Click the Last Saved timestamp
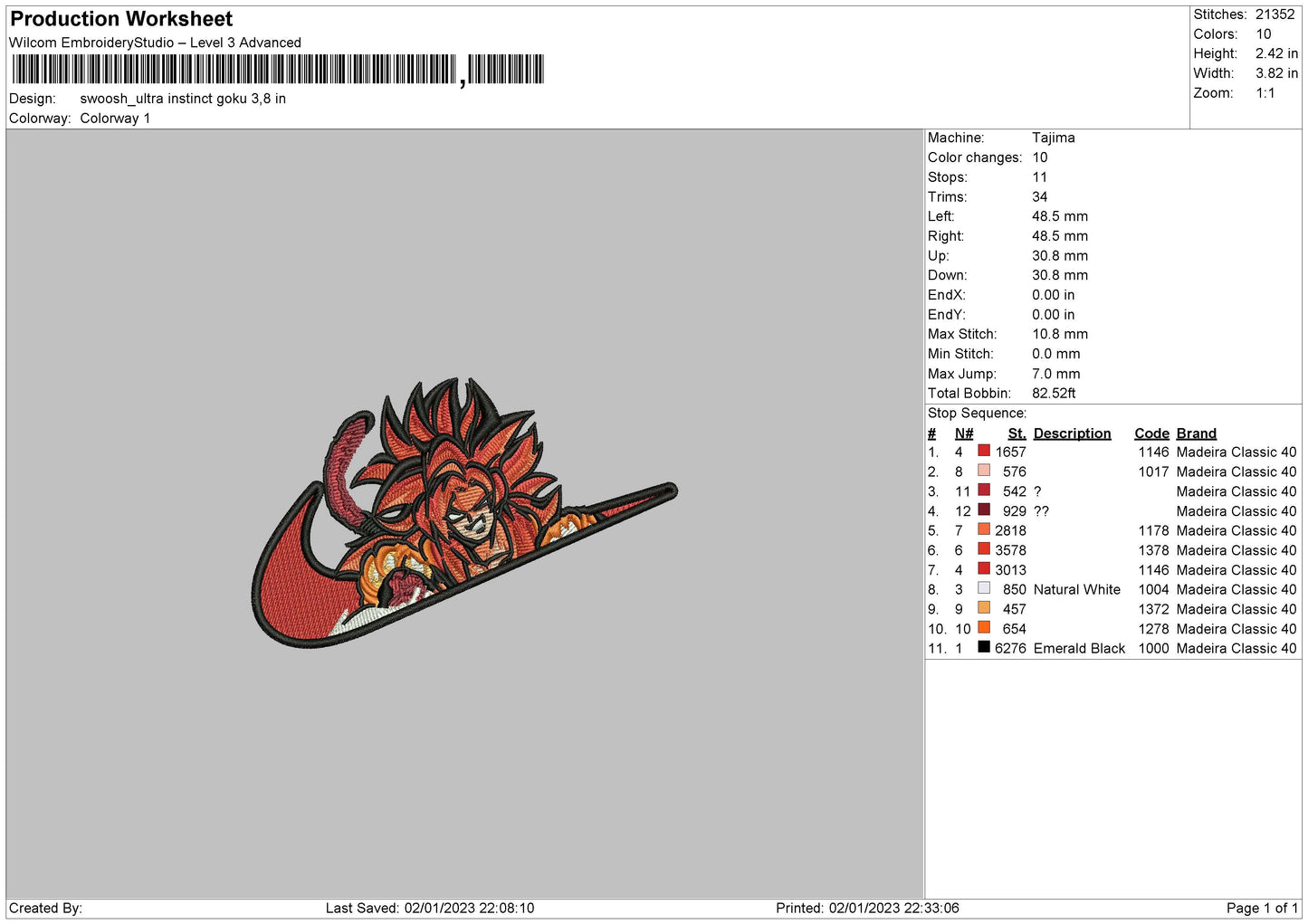Viewport: 1308px width, 924px height. pyautogui.click(x=430, y=908)
